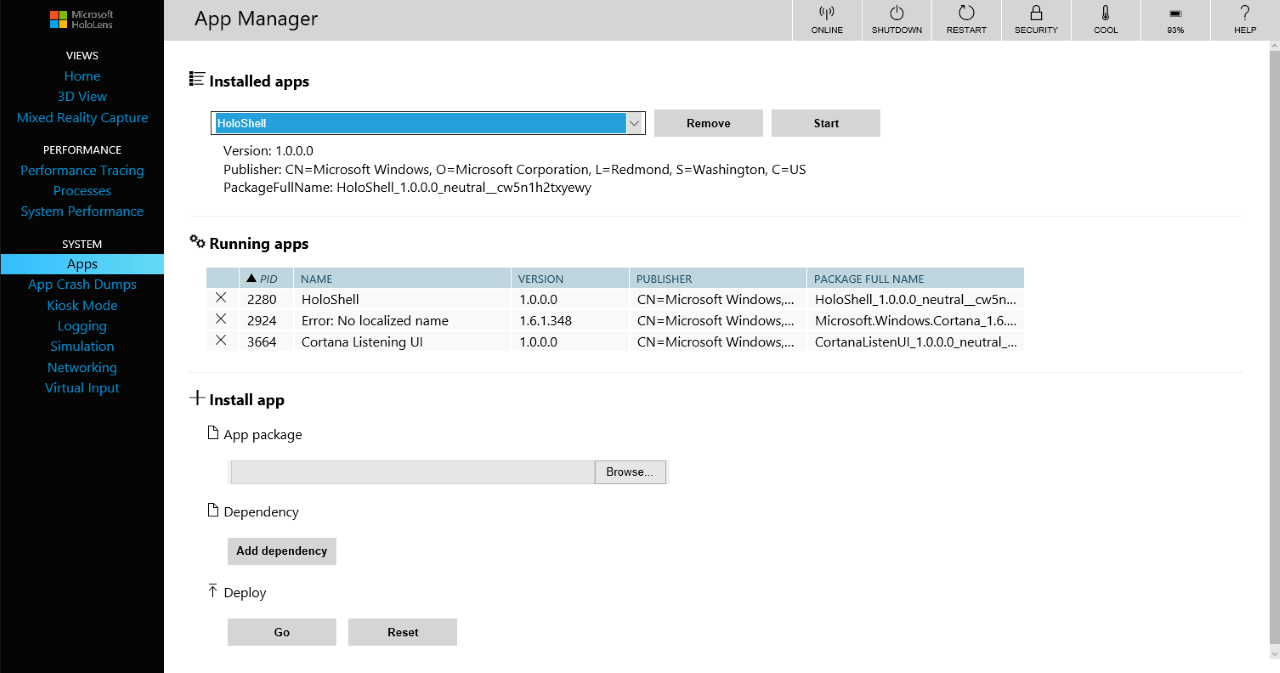Click the battery 93% indicator
The width and height of the screenshot is (1280, 673).
point(1175,14)
